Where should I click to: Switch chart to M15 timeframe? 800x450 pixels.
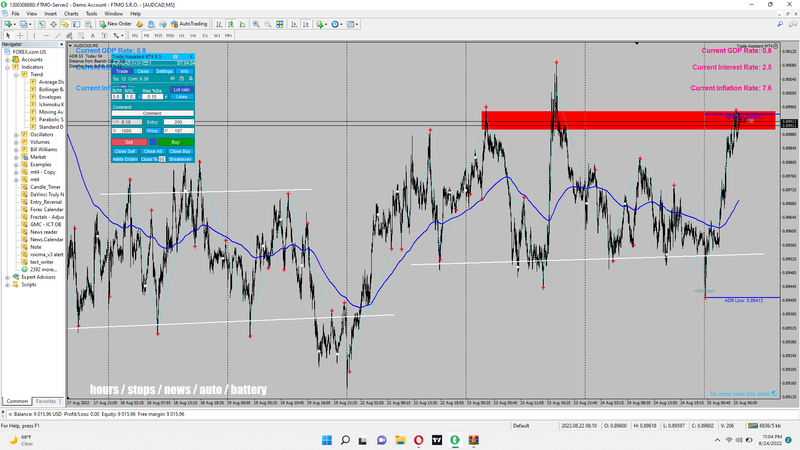pyautogui.click(x=158, y=35)
